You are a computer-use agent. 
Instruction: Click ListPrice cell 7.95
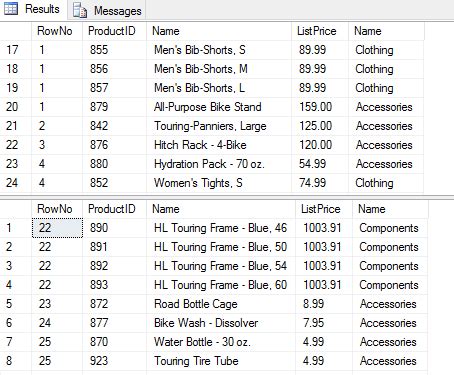(x=324, y=323)
